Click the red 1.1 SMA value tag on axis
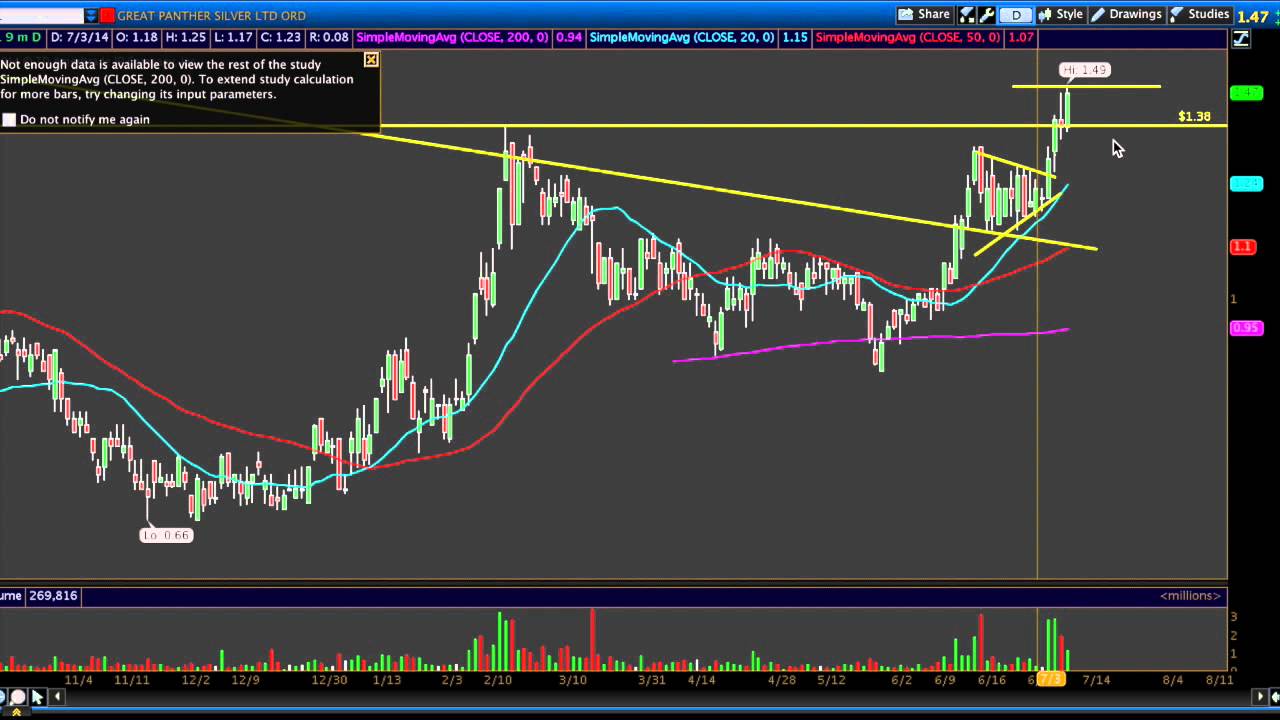 (1243, 246)
